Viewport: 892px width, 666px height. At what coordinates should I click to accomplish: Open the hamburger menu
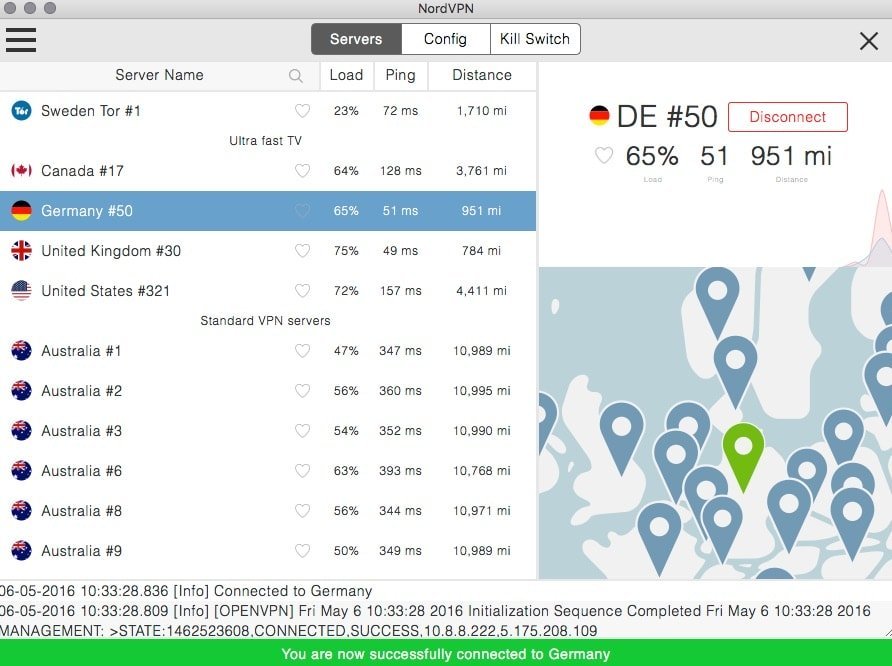(x=21, y=40)
